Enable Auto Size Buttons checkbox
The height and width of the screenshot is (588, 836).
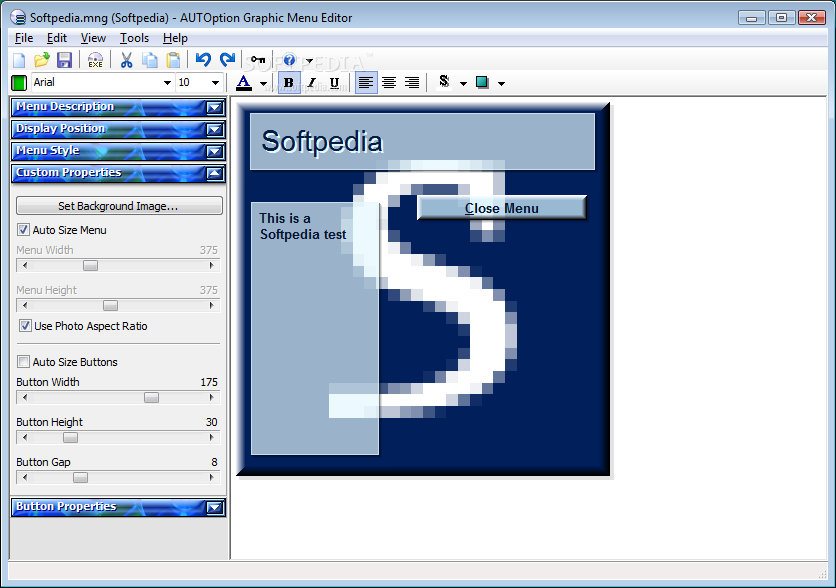pyautogui.click(x=23, y=362)
